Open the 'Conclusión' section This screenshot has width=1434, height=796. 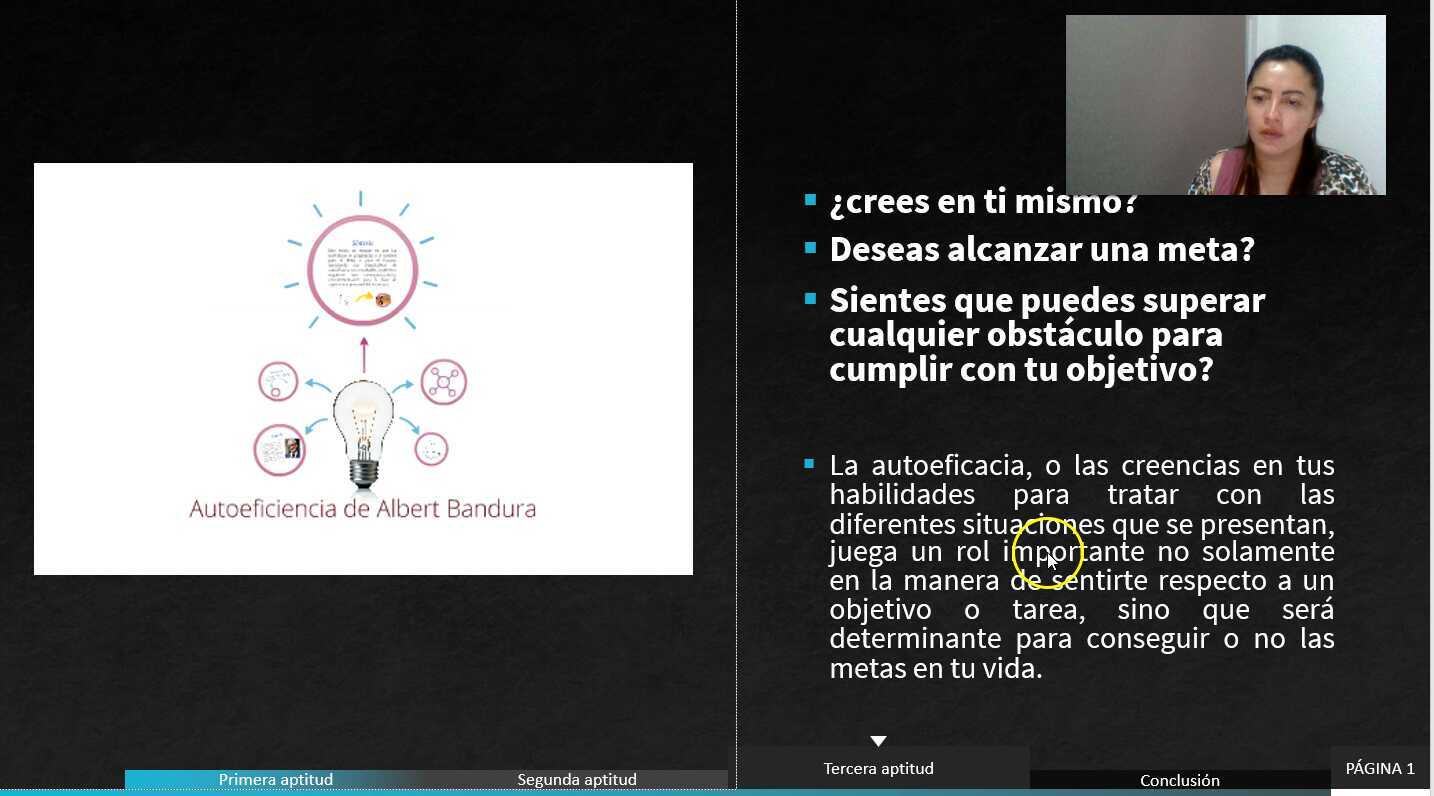tap(1179, 780)
